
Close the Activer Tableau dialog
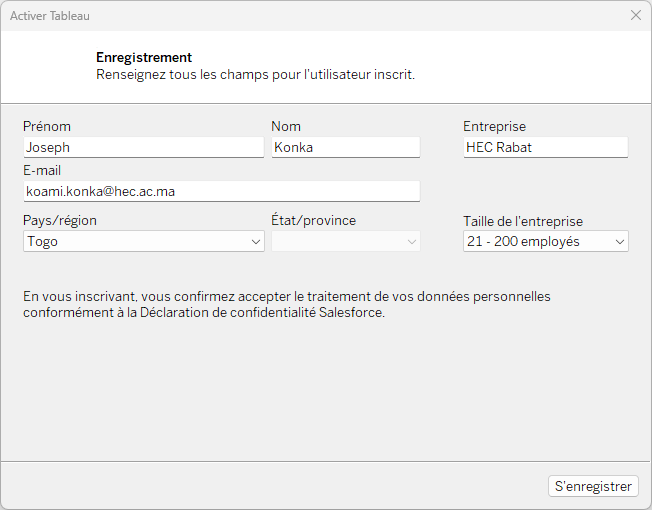(635, 15)
